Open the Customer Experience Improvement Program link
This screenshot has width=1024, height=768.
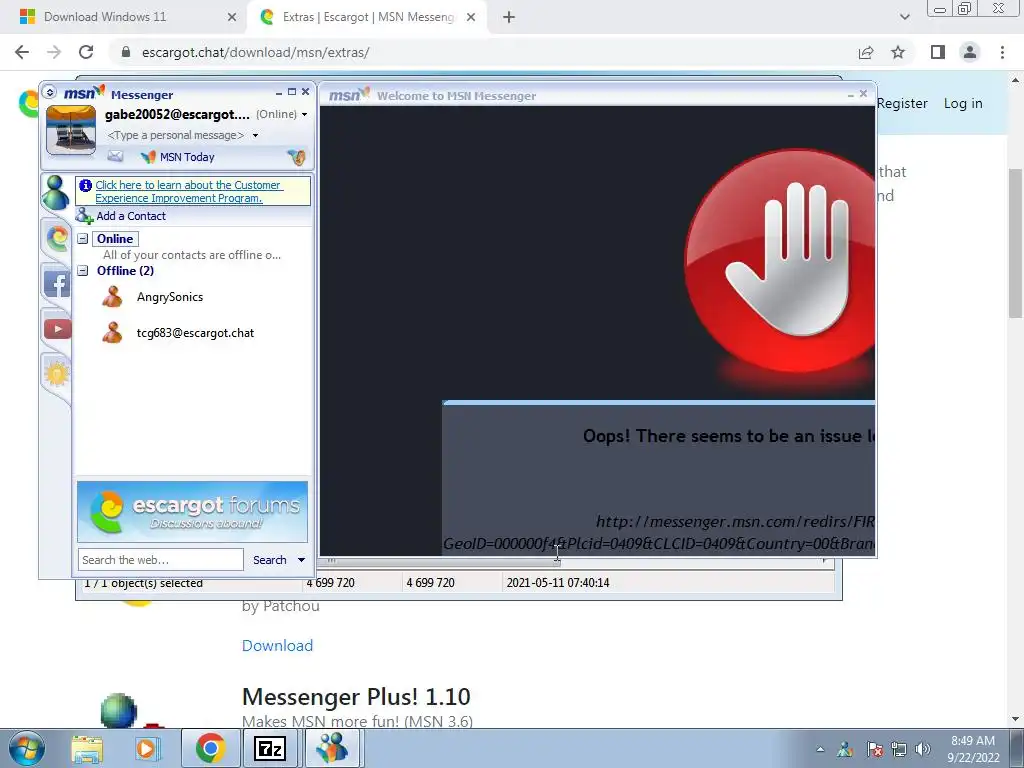click(188, 191)
